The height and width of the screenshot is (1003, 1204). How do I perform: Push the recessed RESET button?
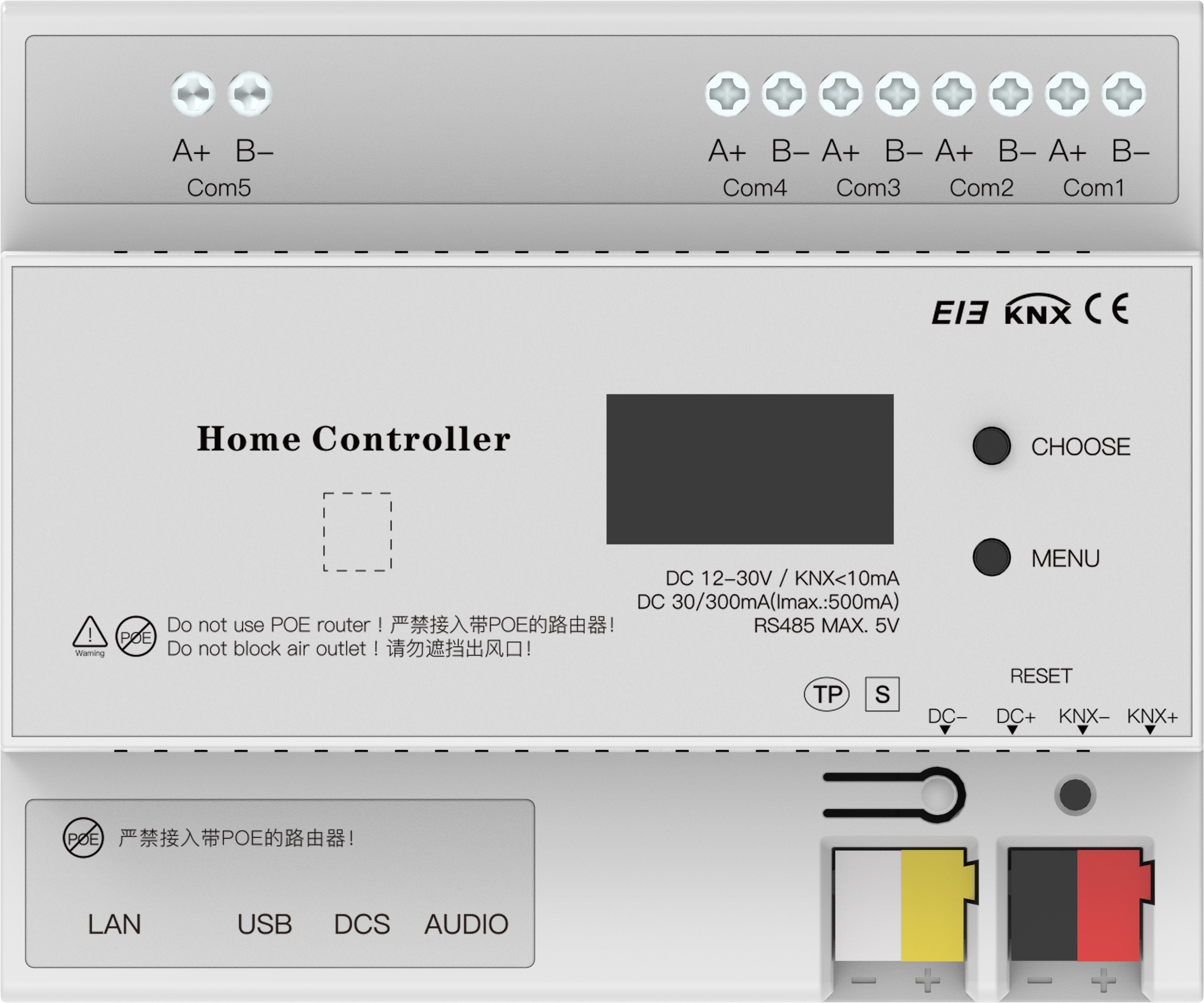pyautogui.click(x=1076, y=795)
